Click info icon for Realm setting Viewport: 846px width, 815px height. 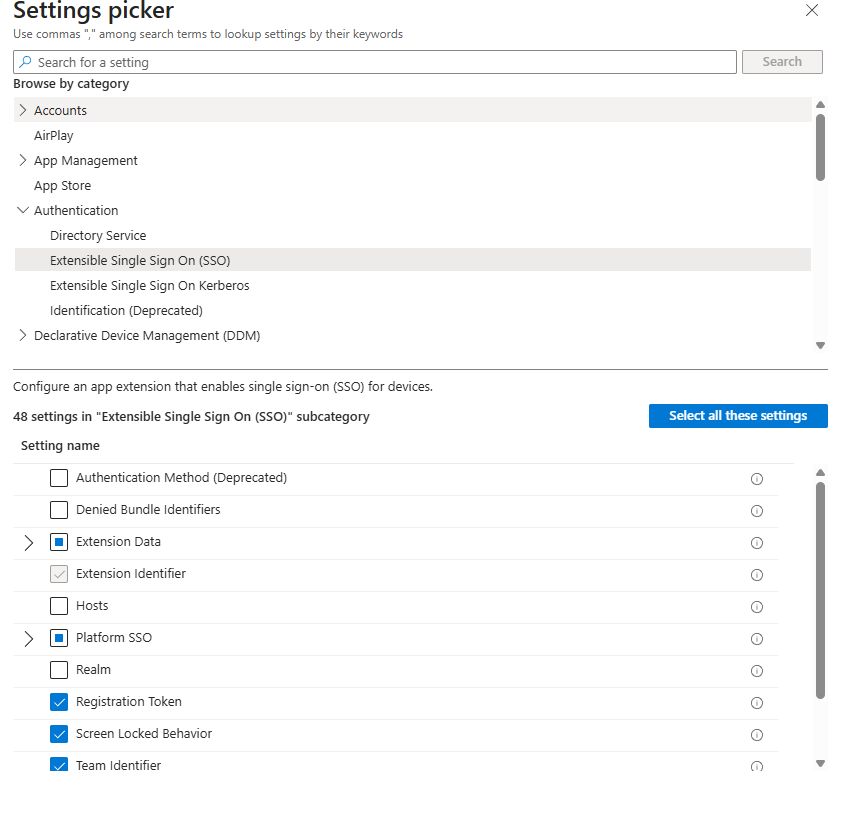click(x=756, y=671)
